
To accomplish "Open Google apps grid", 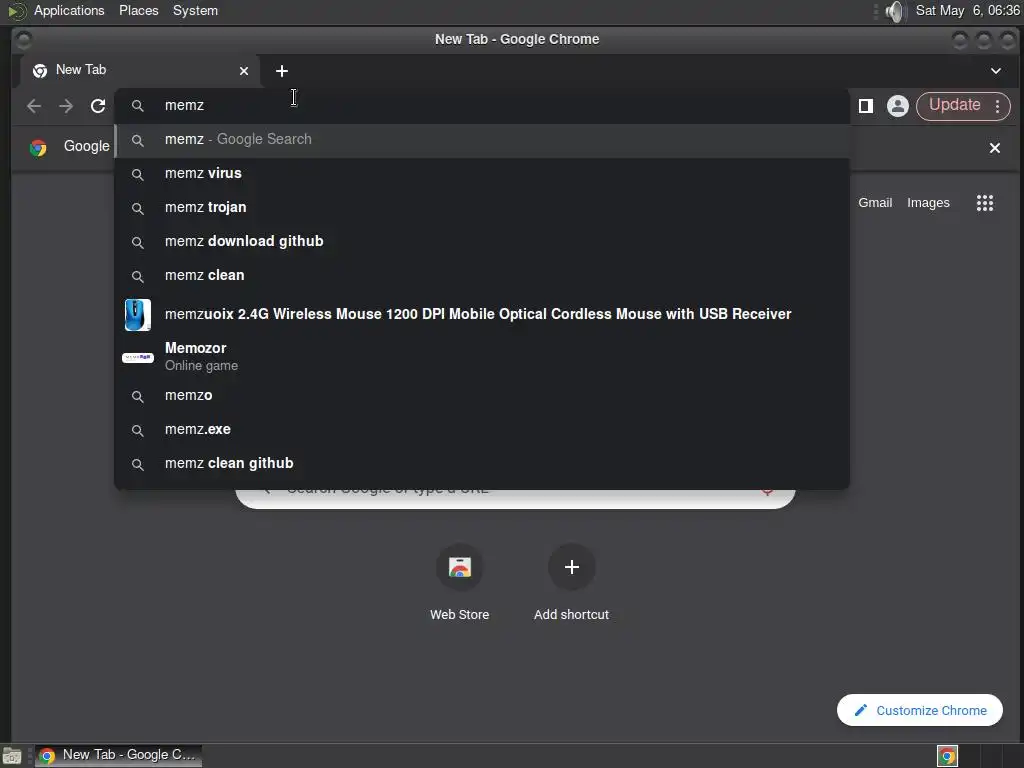I will click(x=985, y=203).
